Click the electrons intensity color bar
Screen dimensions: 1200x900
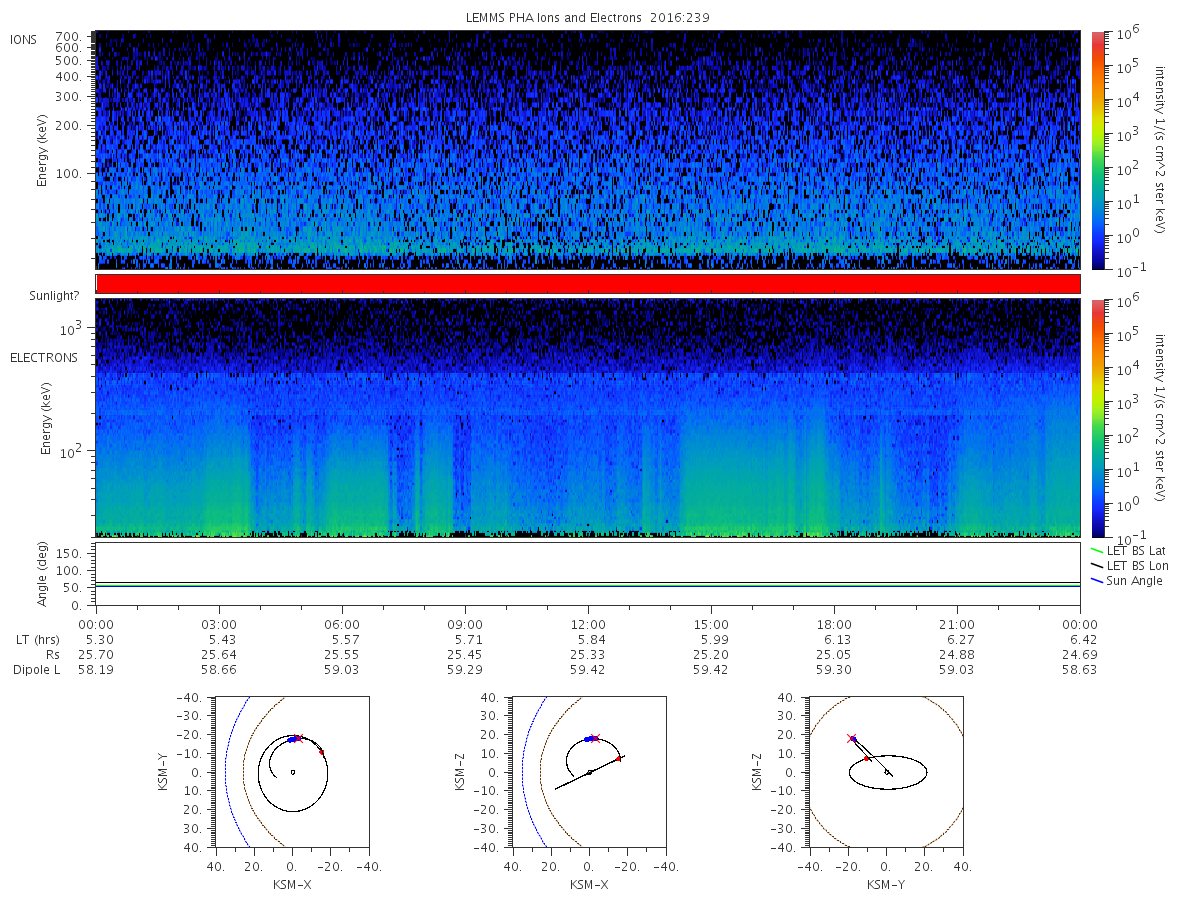click(1098, 418)
